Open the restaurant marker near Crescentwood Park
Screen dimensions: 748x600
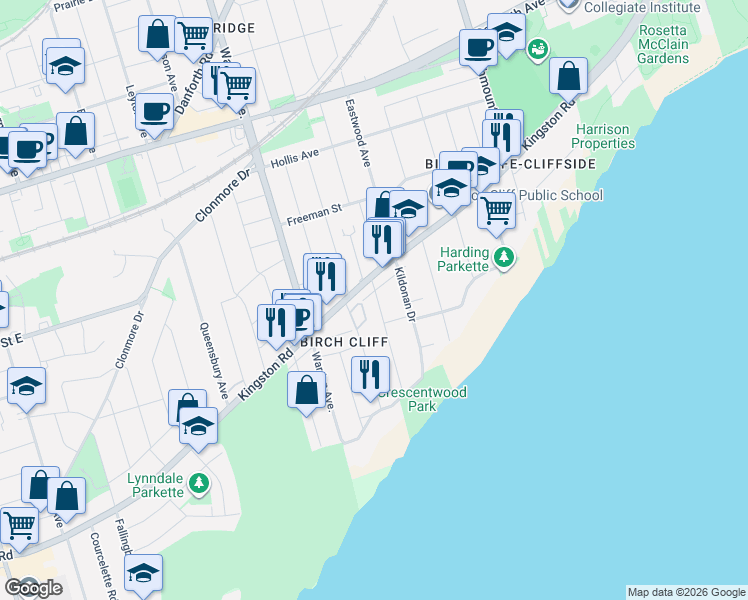pos(370,376)
